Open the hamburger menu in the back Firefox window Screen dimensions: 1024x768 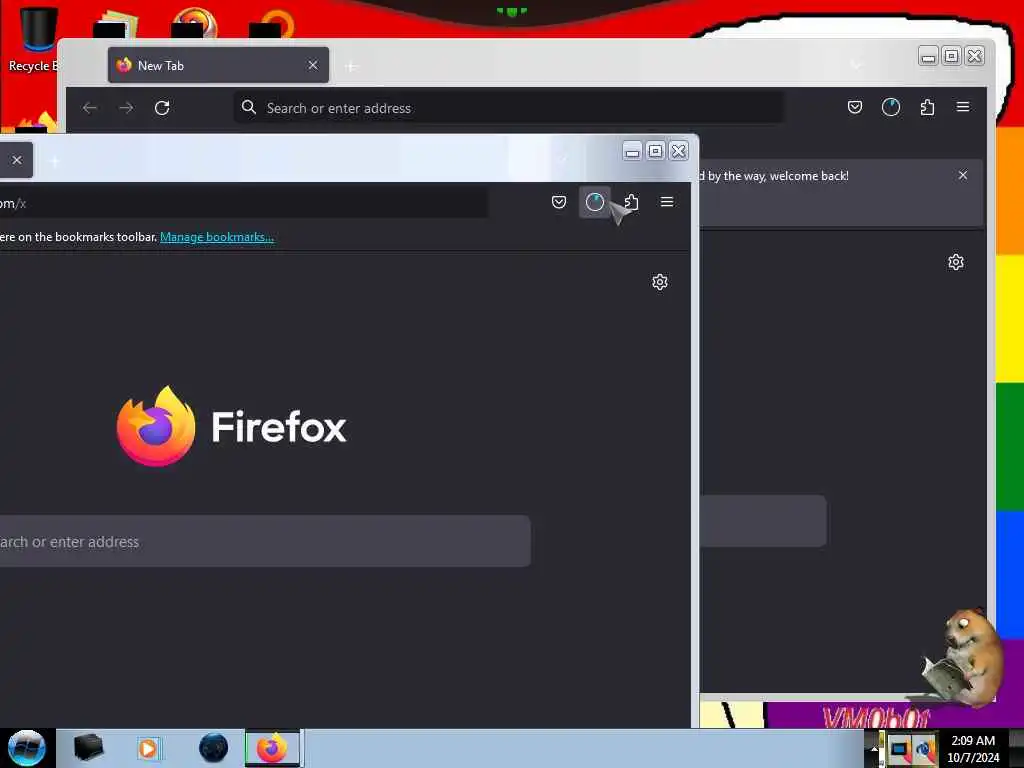[x=963, y=106]
